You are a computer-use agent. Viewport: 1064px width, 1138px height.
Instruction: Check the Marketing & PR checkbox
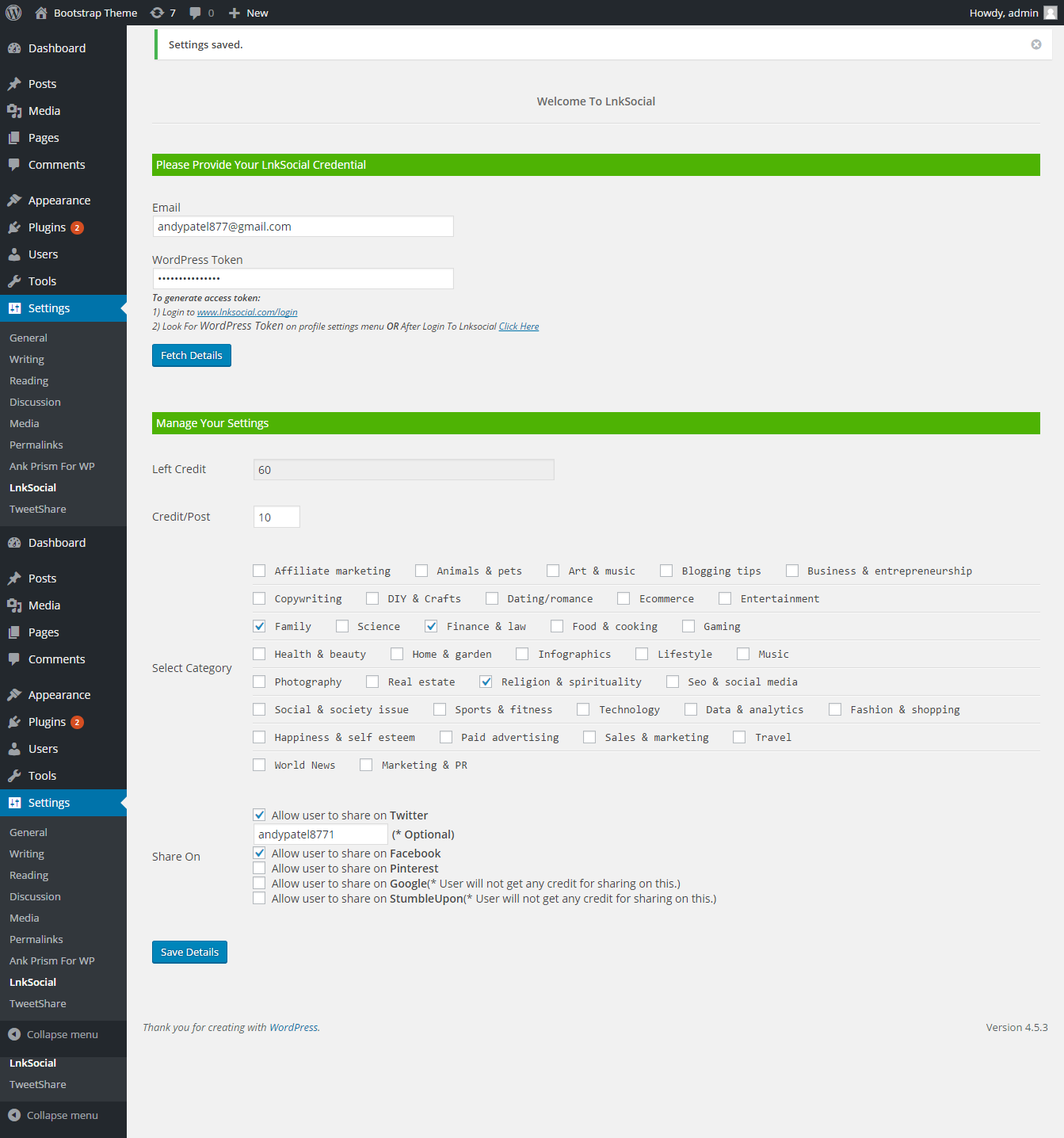(x=366, y=765)
